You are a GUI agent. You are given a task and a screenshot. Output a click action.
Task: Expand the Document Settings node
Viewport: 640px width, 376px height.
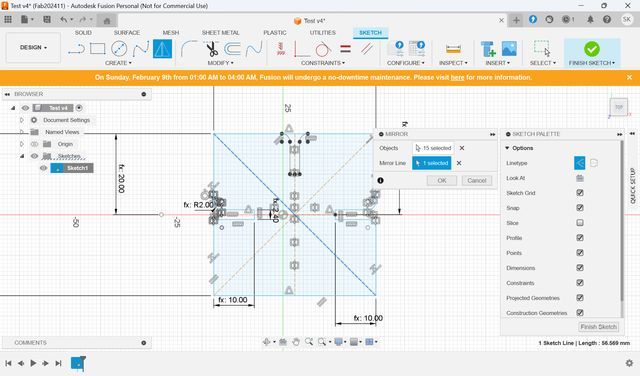(22, 120)
